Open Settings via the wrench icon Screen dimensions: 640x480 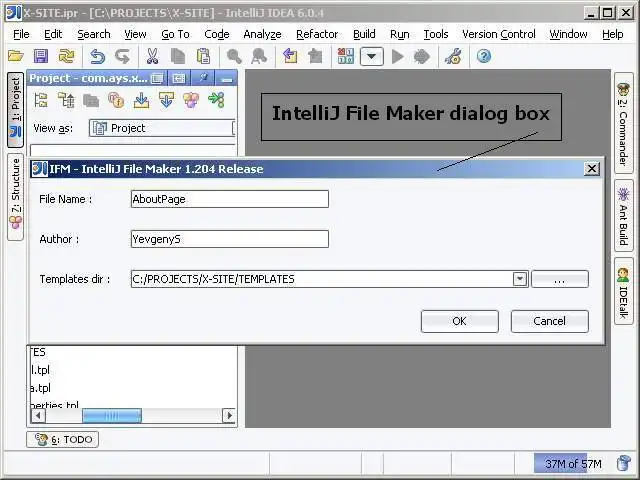pos(453,56)
